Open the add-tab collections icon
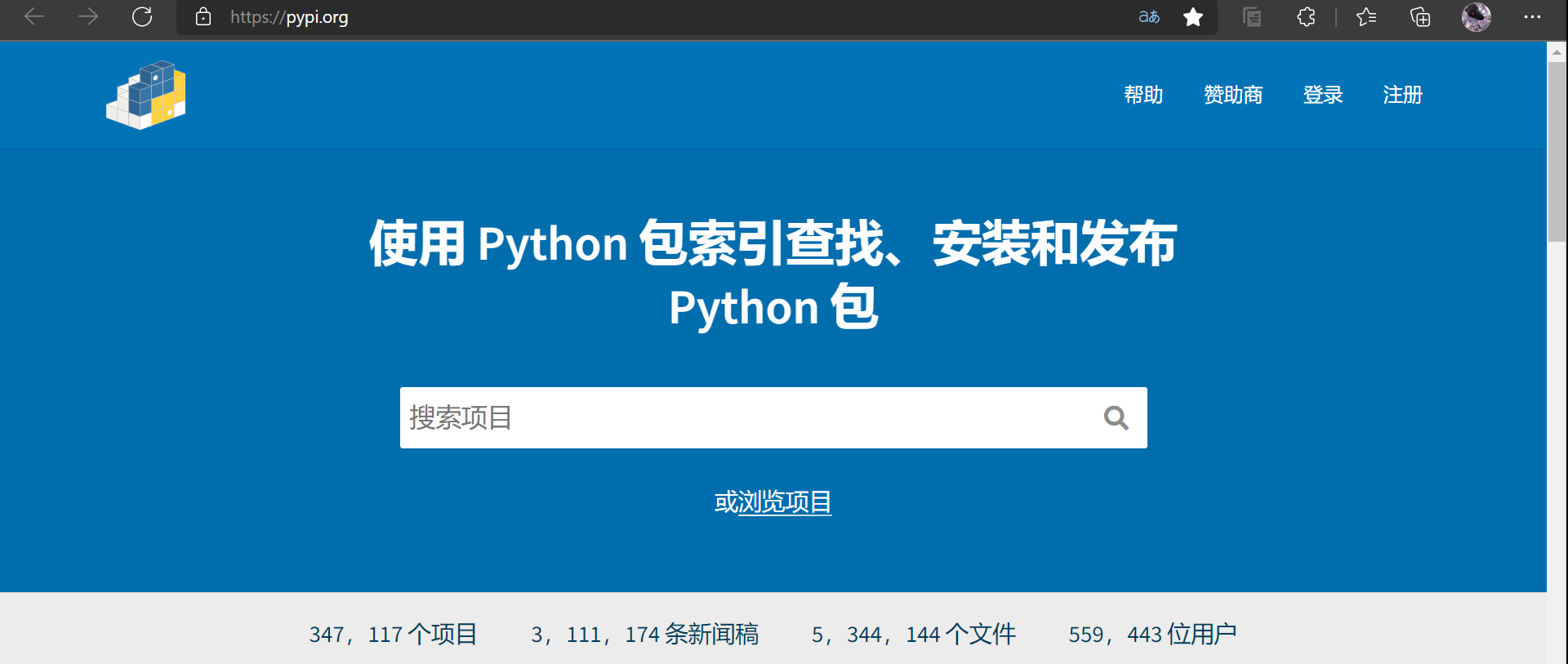Screen dimensions: 1568x664 coord(1420,16)
